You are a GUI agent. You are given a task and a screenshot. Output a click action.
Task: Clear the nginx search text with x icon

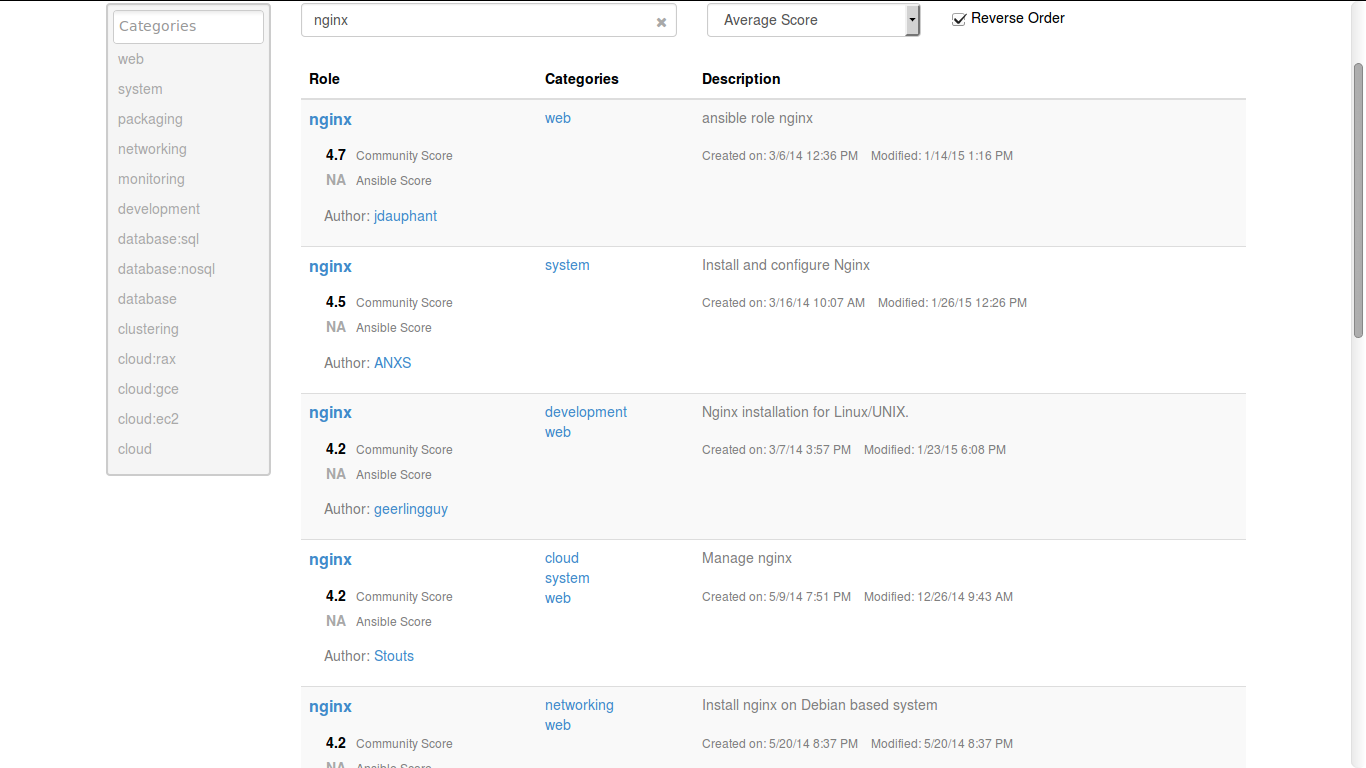(x=661, y=22)
